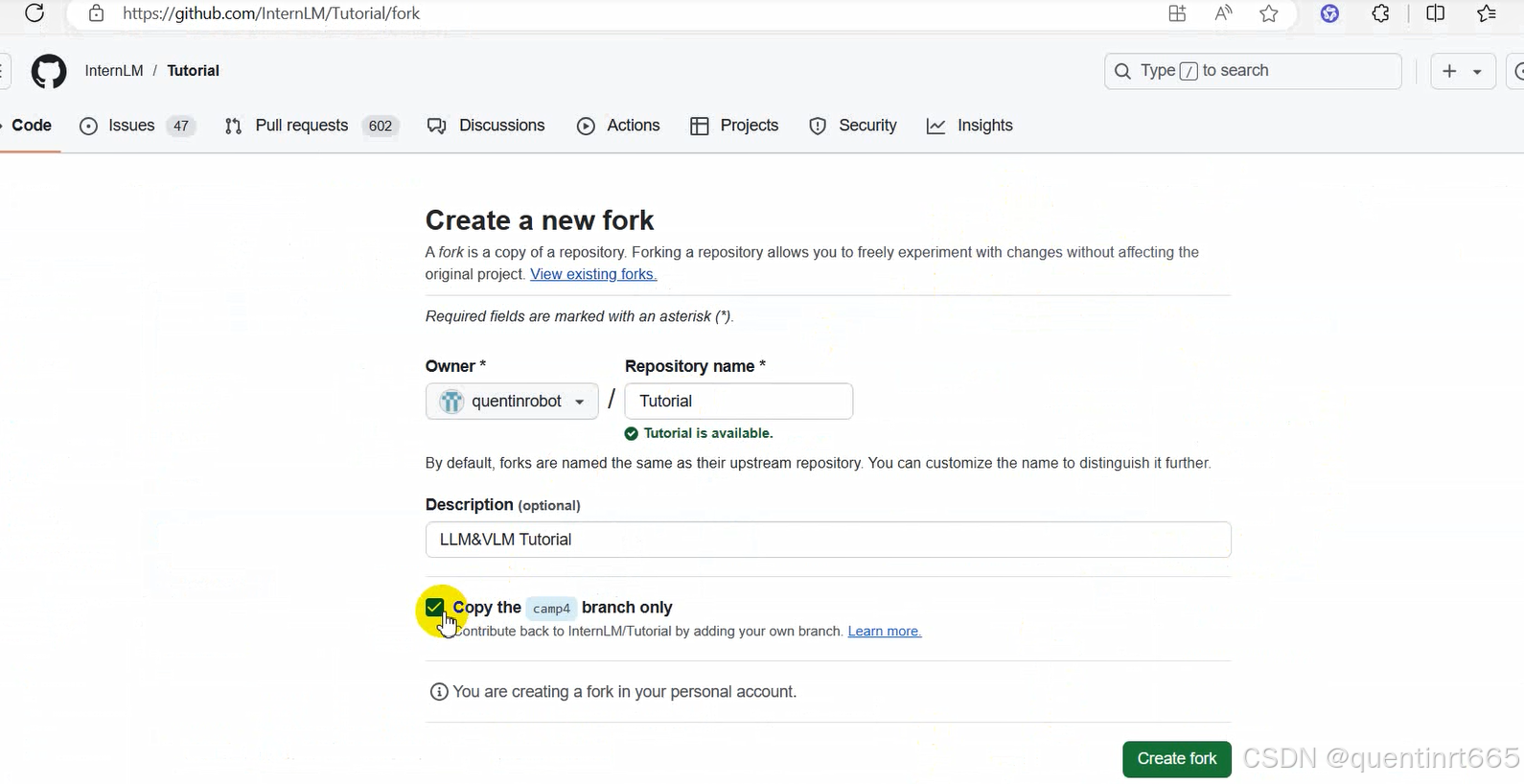Image resolution: width=1524 pixels, height=784 pixels.
Task: Open the Security tab
Action: (x=853, y=126)
